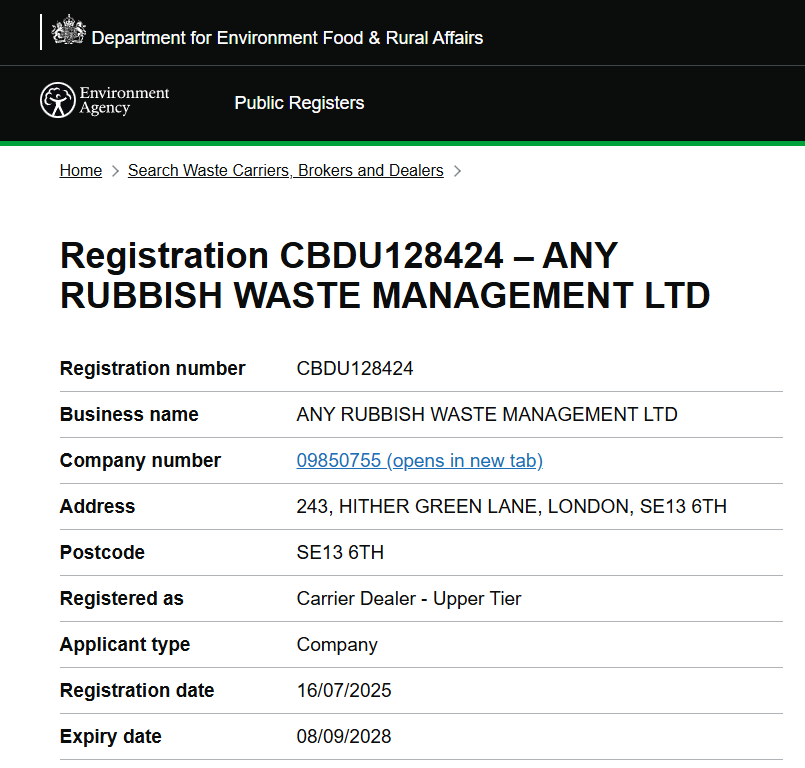Open the Search Waste Carriers, Brokers and Dealers page

point(285,171)
